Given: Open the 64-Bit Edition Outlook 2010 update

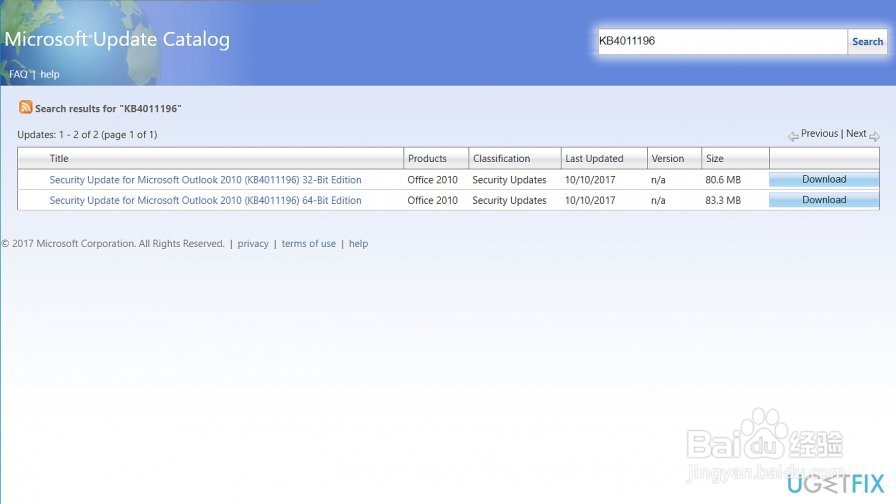Looking at the screenshot, I should click(205, 200).
